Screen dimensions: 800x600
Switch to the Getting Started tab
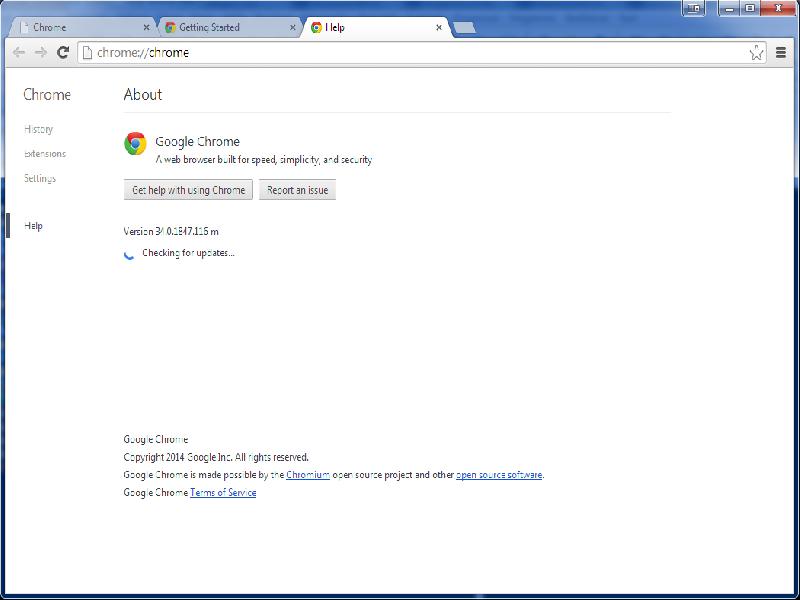click(x=229, y=28)
